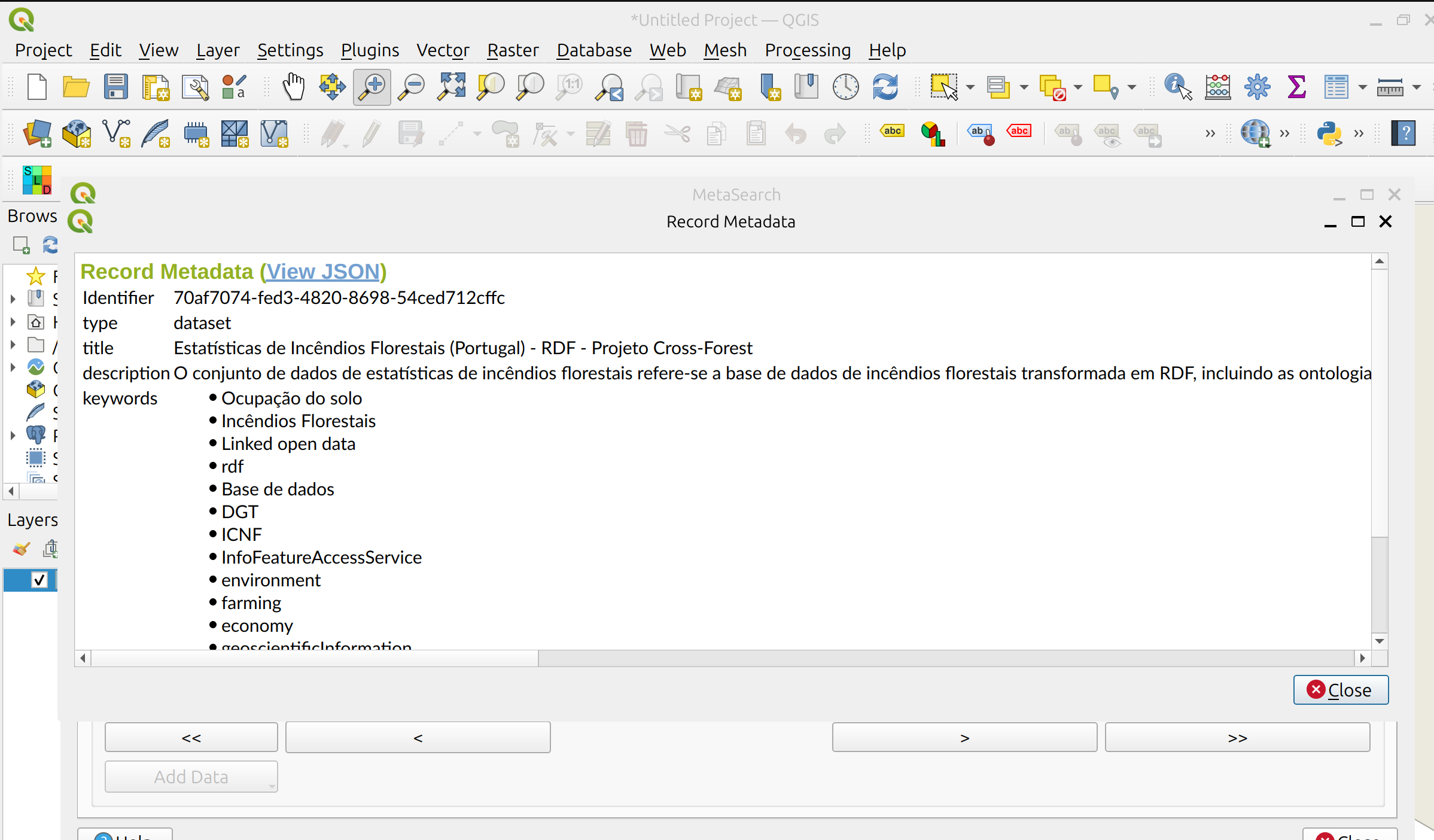The image size is (1434, 840).
Task: Open the Processing menu
Action: tap(807, 50)
